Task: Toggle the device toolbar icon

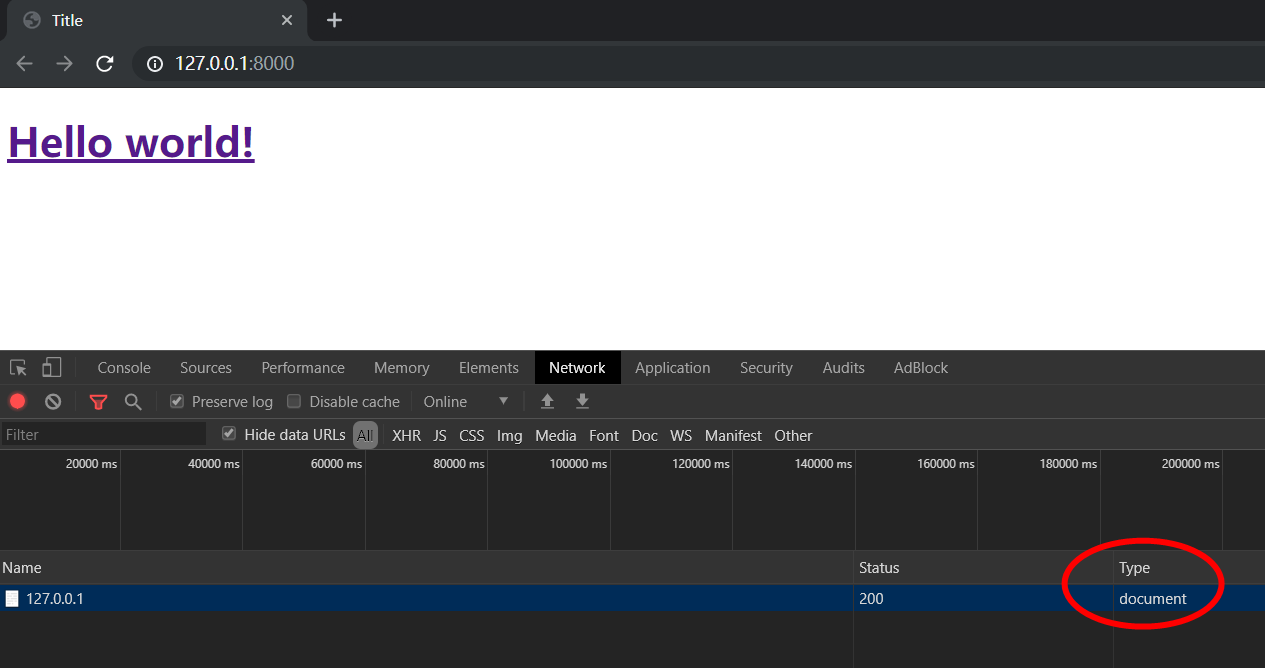Action: click(x=52, y=368)
